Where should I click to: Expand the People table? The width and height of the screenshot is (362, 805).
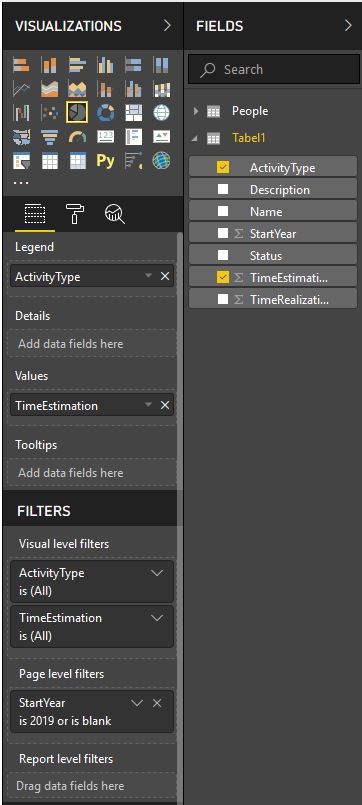196,111
